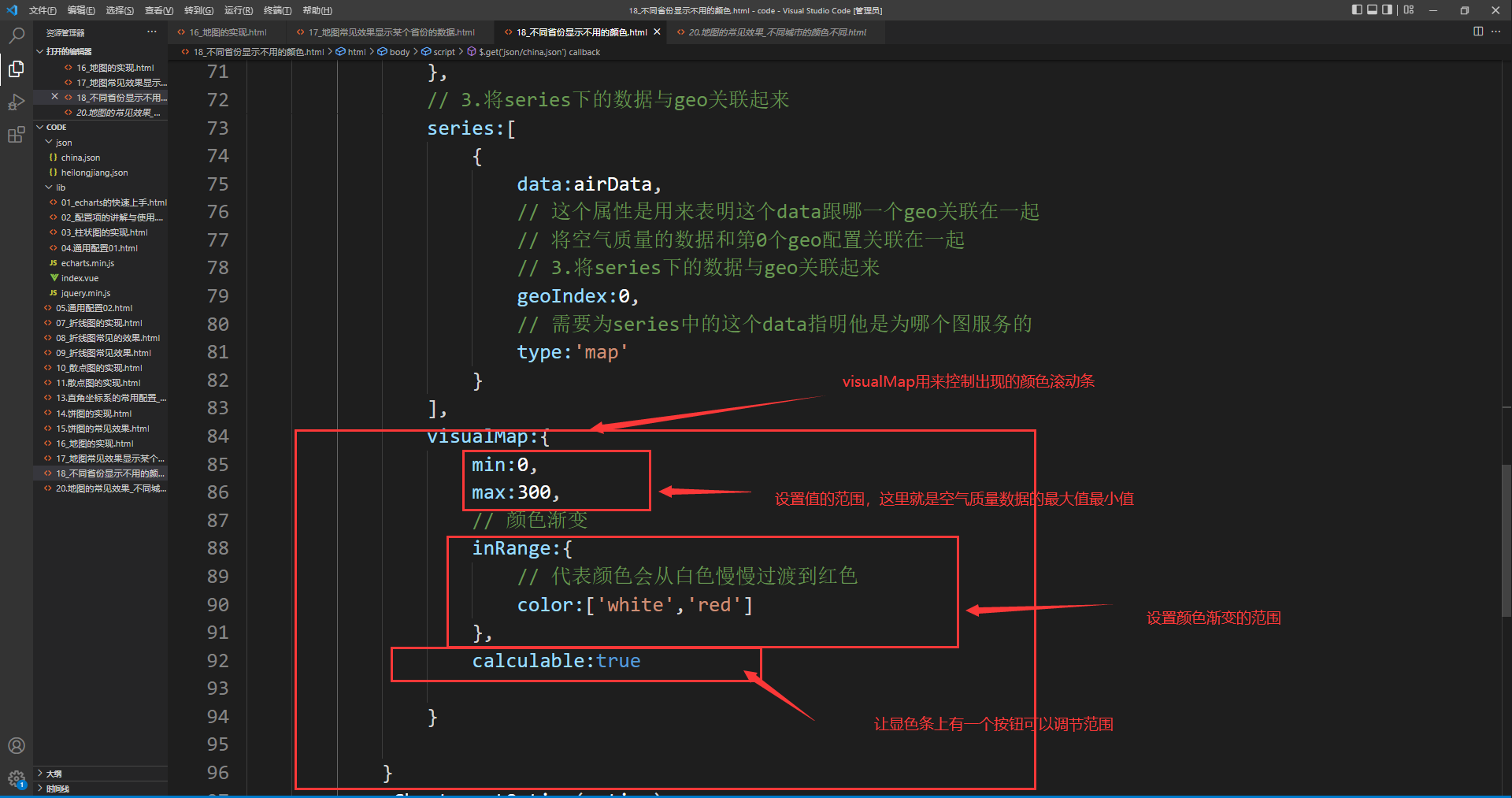This screenshot has height=798, width=1512.
Task: Open 10_散点图的实现.html file
Action: click(99, 368)
